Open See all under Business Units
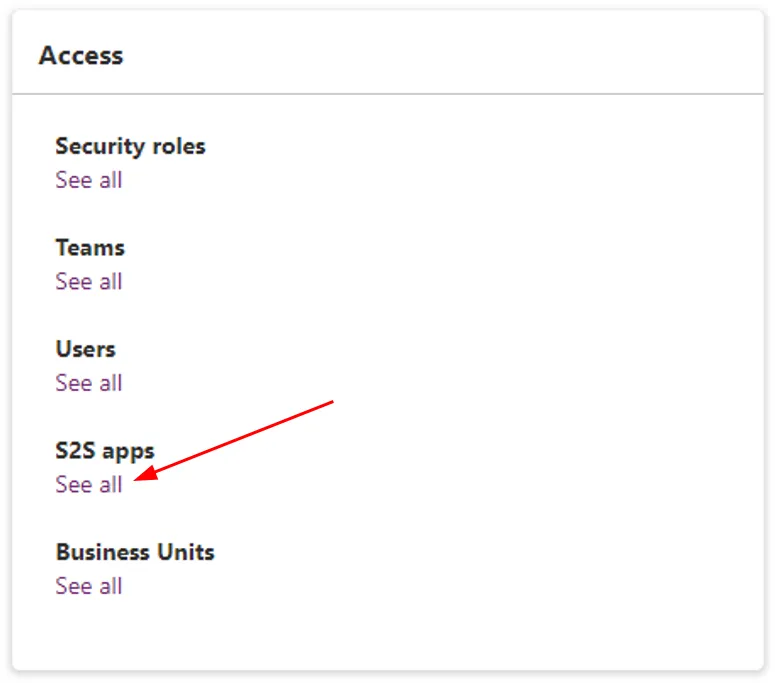 [x=88, y=586]
